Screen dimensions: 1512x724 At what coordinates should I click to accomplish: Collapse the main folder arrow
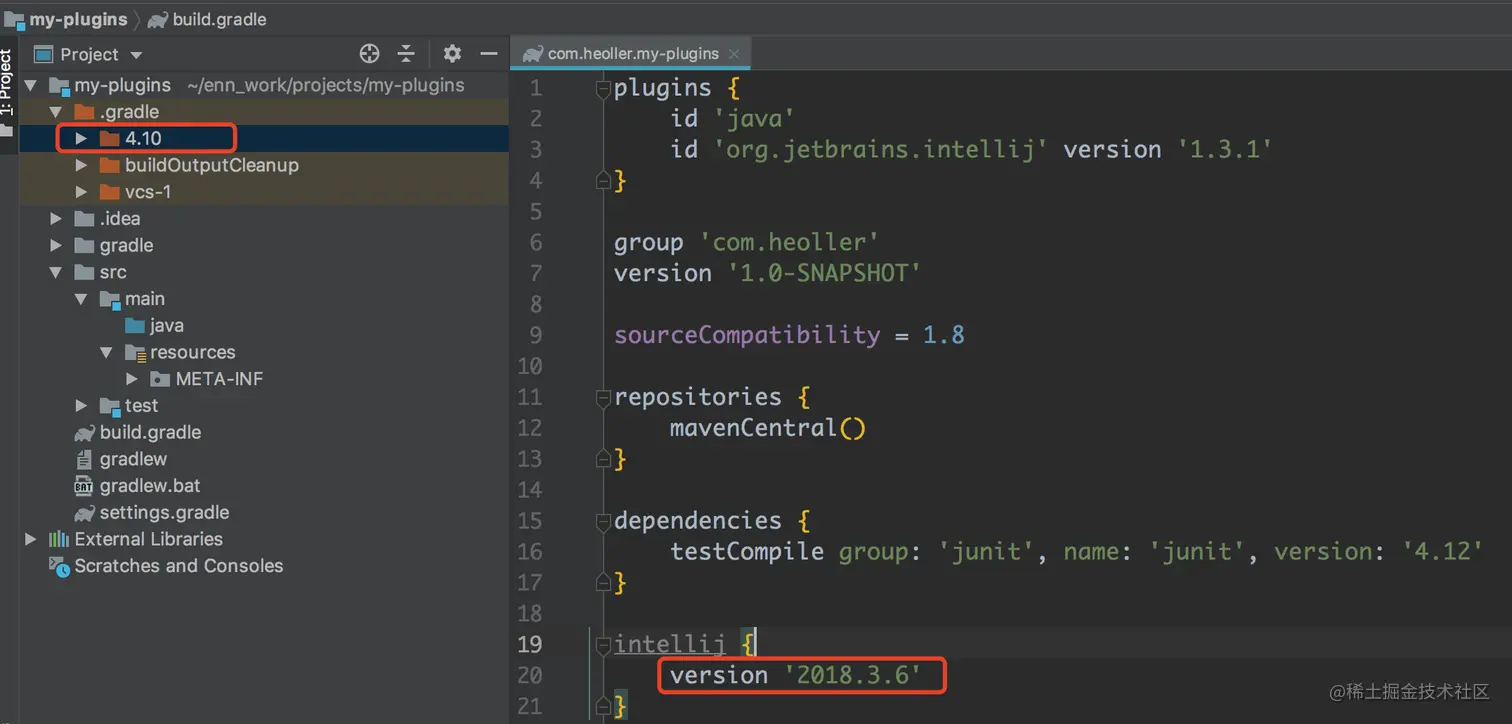(82, 299)
